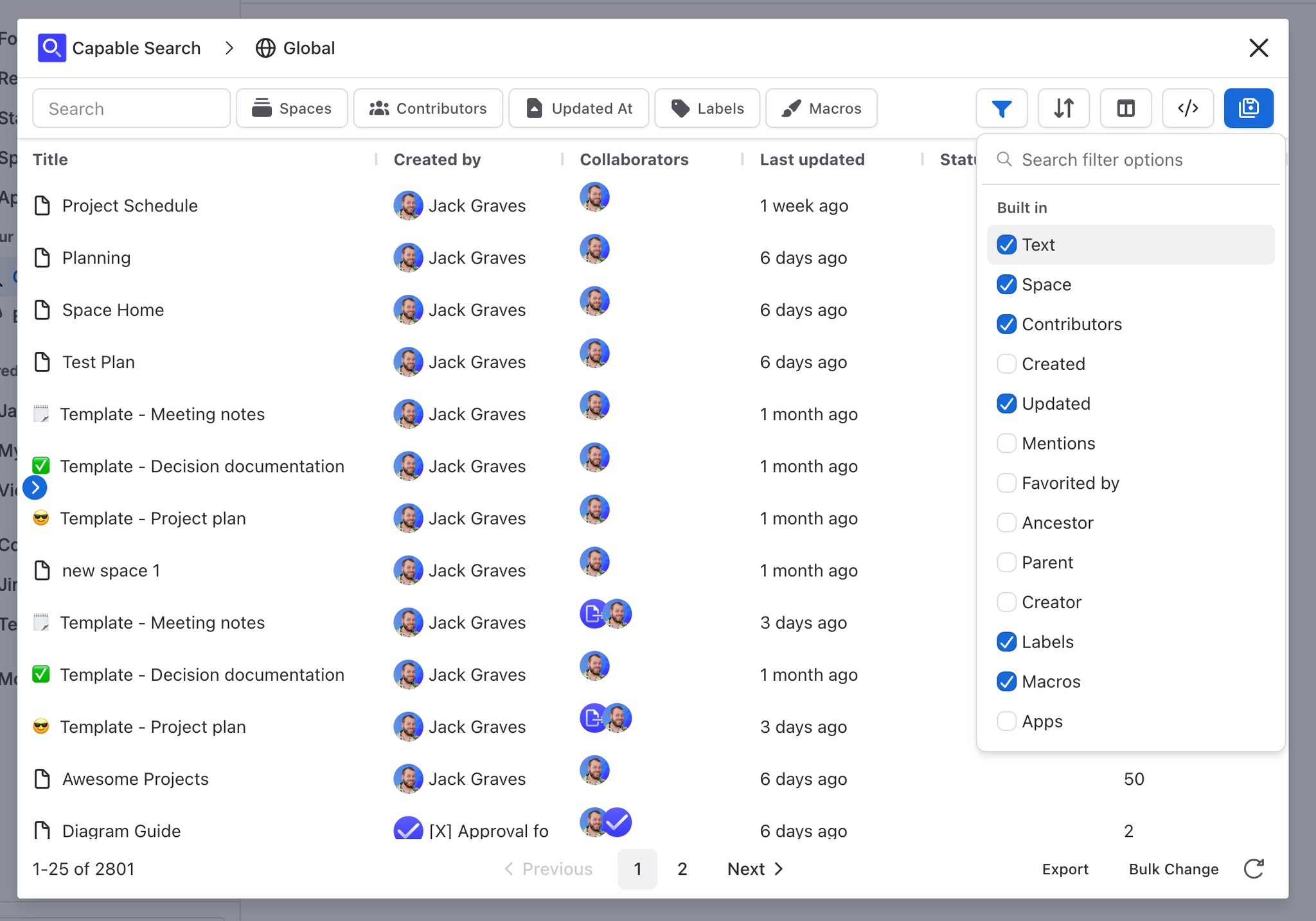The height and width of the screenshot is (921, 1316).
Task: Go to page 2 of results
Action: point(682,869)
